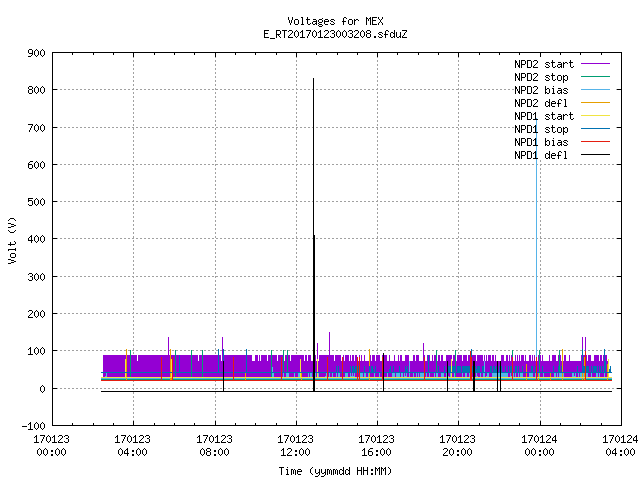Click the yellow NPD1 start legend line

point(595,116)
